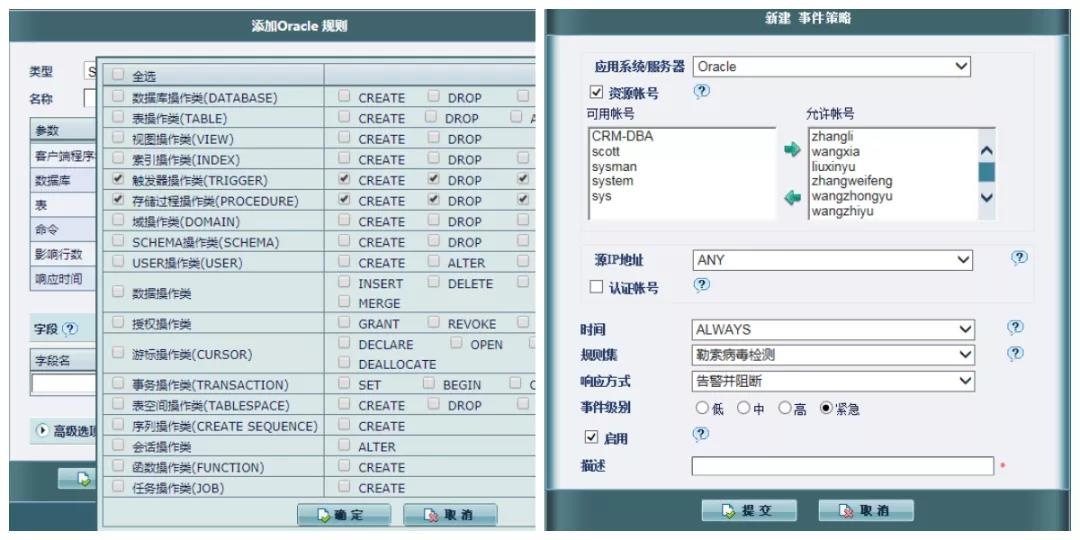Image resolution: width=1080 pixels, height=540 pixels.
Task: Click the 提交 submit button
Action: [748, 511]
